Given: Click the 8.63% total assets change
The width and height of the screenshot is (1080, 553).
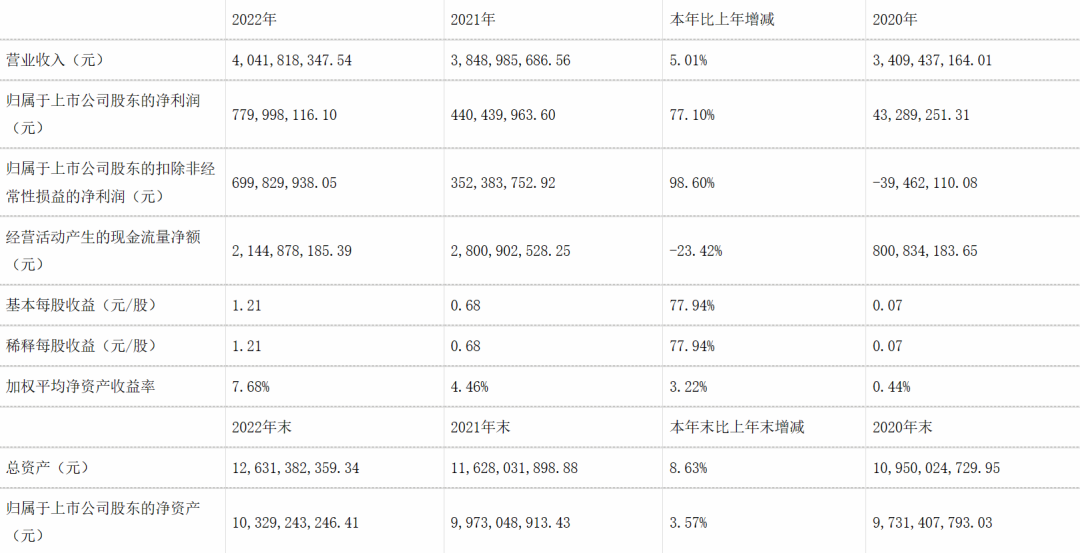Looking at the screenshot, I should pyautogui.click(x=688, y=467).
